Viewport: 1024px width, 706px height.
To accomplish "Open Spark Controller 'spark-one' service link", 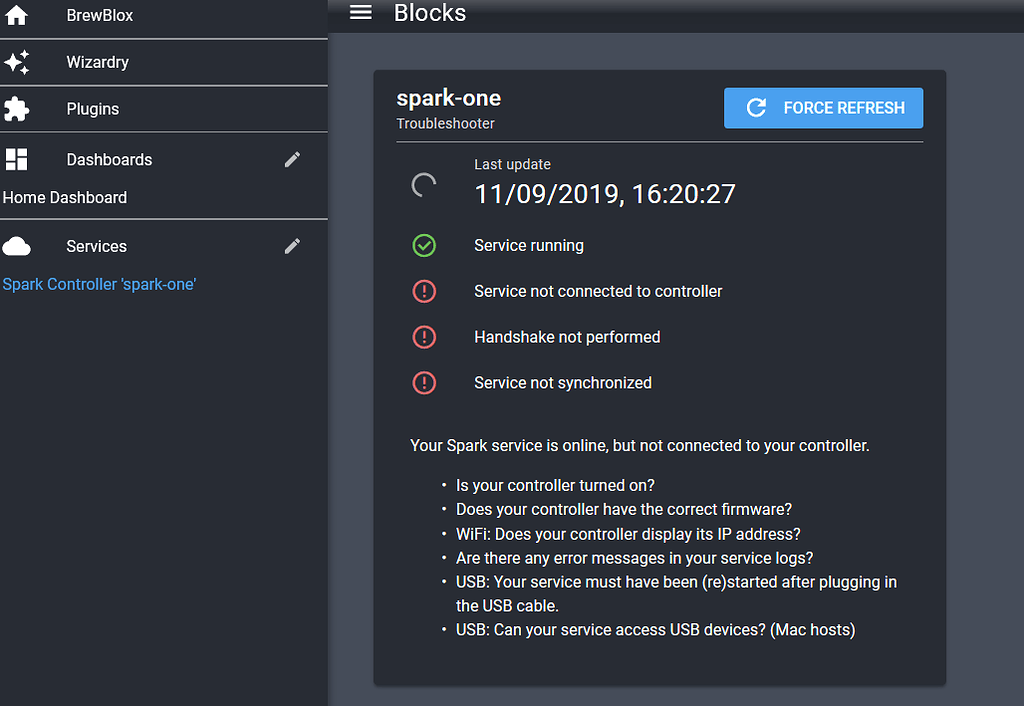I will tap(99, 284).
